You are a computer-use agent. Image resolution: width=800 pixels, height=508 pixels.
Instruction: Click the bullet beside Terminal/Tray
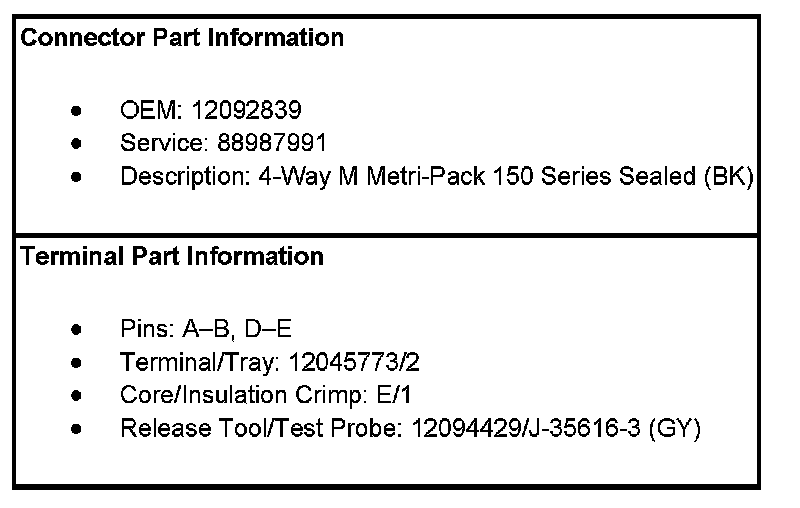coord(78,362)
